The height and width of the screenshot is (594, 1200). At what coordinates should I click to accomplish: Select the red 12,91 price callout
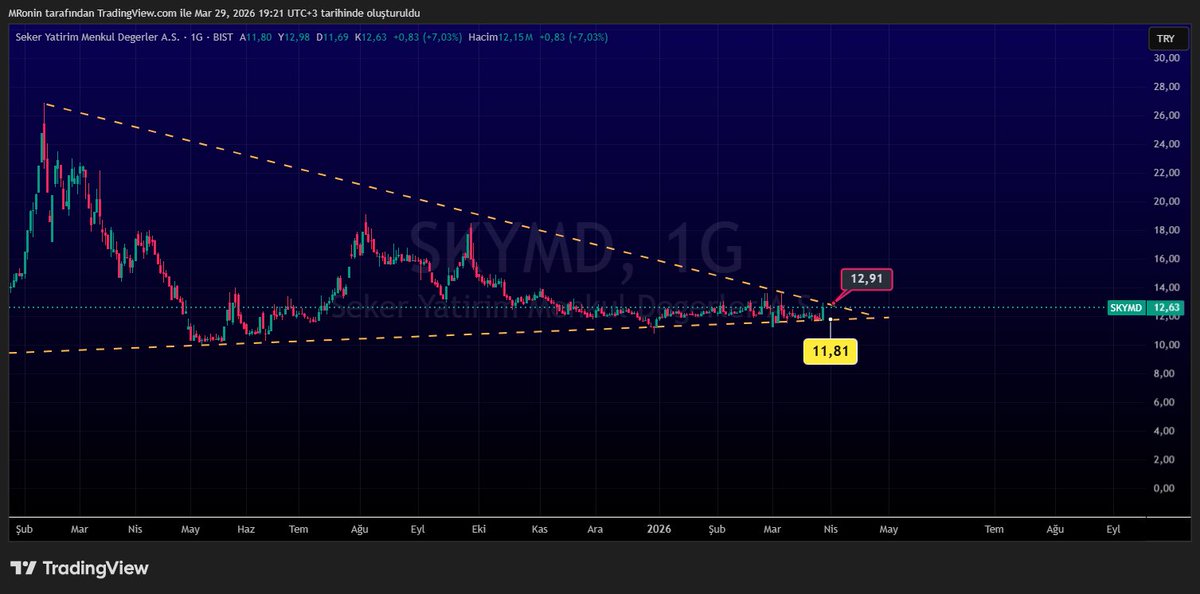click(865, 279)
